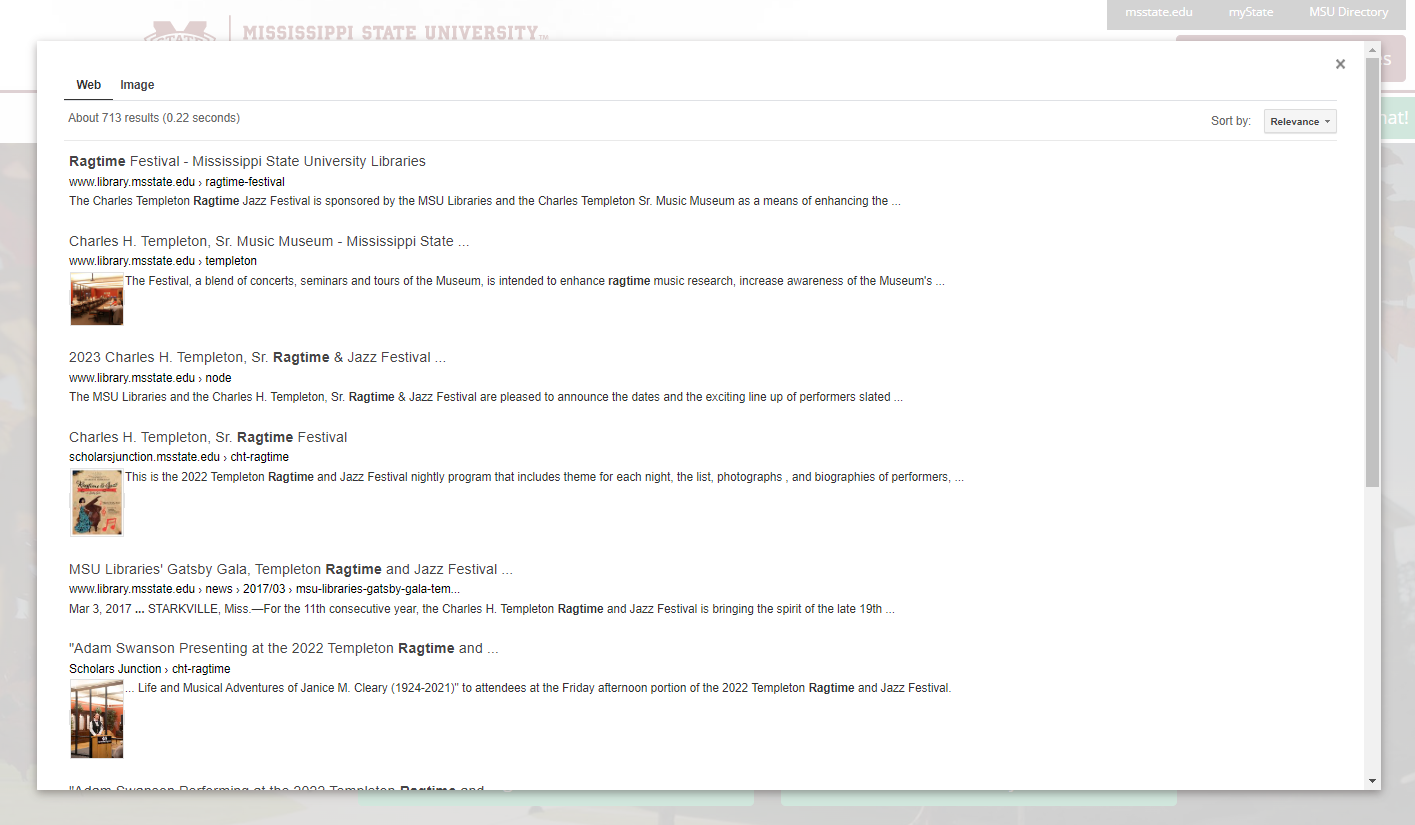
Task: Open Charles H. Templeton, Sr. Music Museum result
Action: (269, 241)
